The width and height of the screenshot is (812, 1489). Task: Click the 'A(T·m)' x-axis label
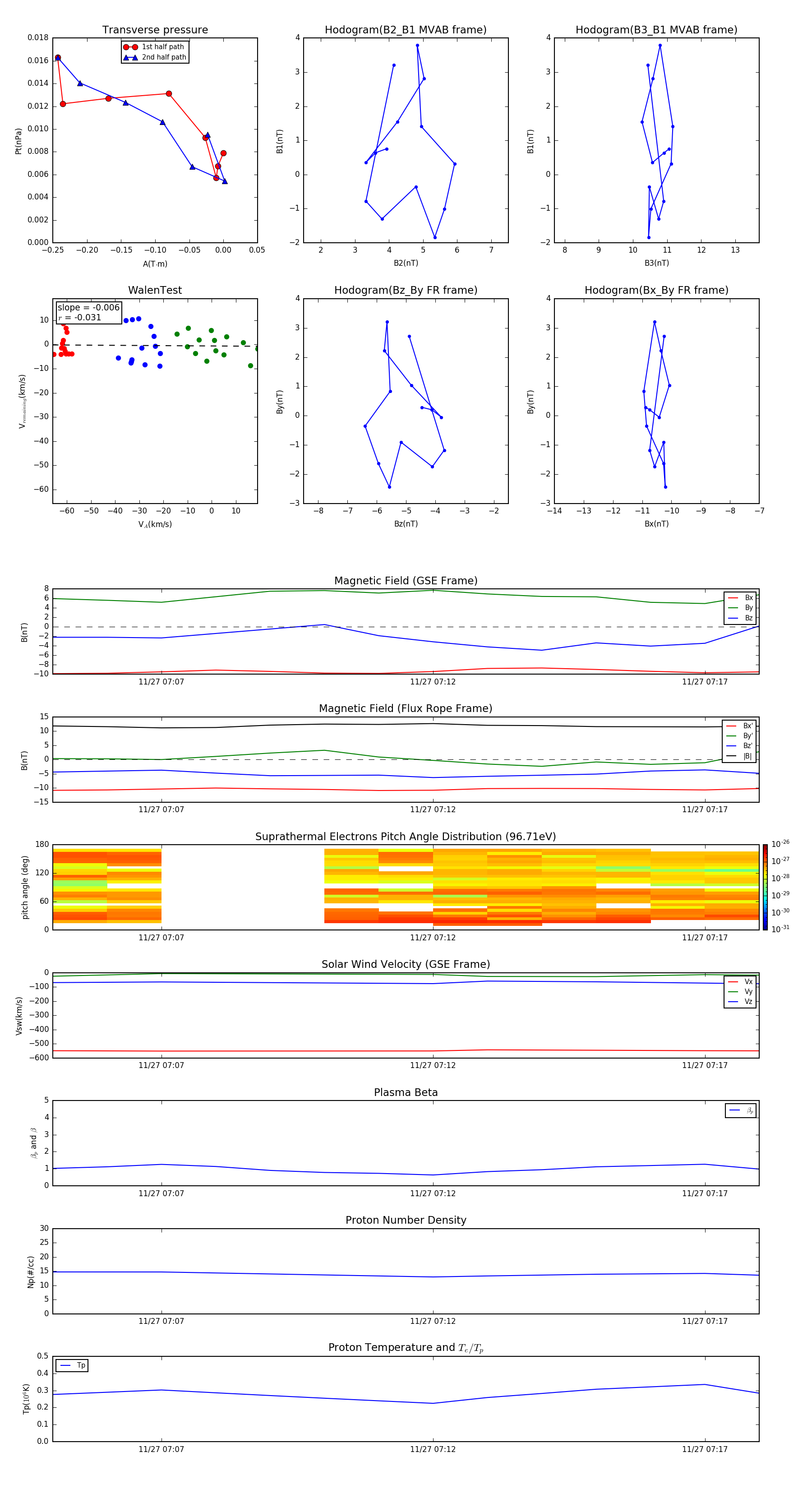(155, 264)
